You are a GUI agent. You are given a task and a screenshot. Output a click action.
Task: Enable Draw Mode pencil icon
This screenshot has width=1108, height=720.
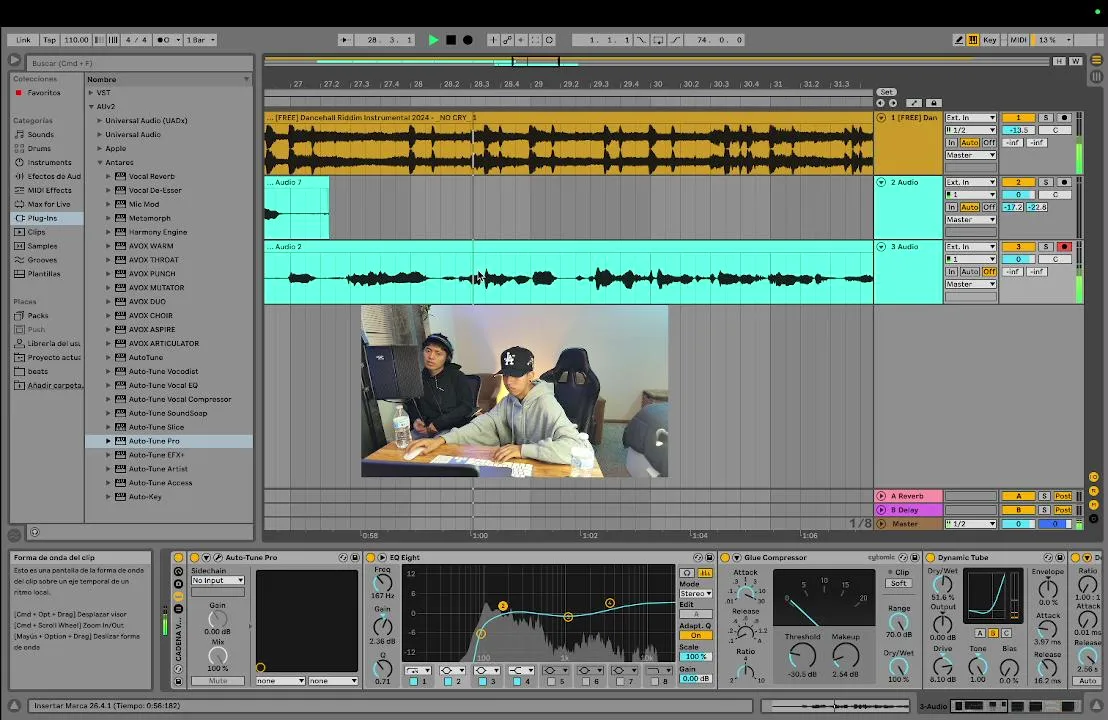pos(959,40)
